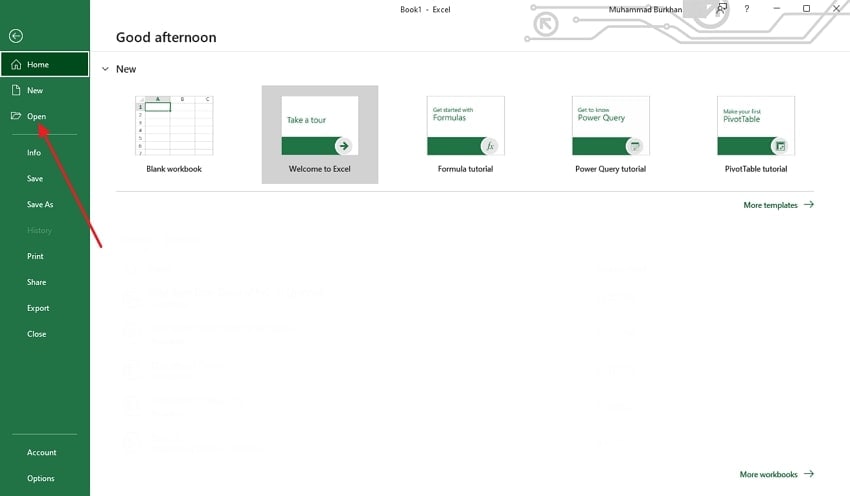Select Close in the sidebar
850x496 pixels.
(x=36, y=334)
